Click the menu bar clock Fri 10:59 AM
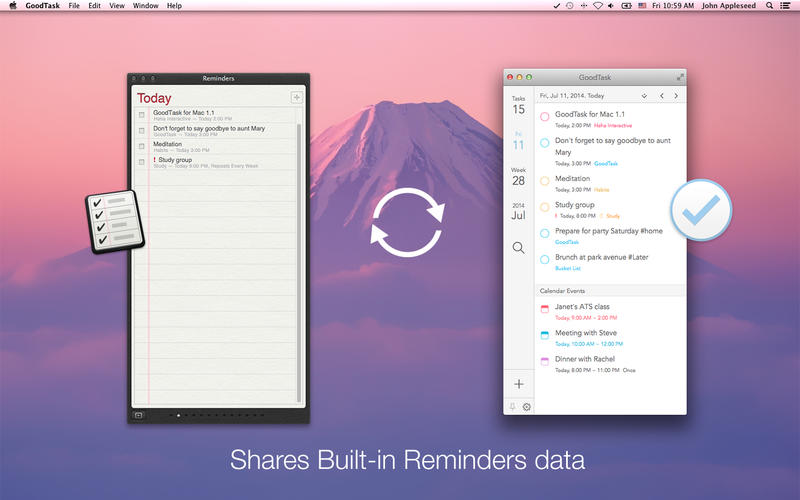800x500 pixels. pos(673,6)
